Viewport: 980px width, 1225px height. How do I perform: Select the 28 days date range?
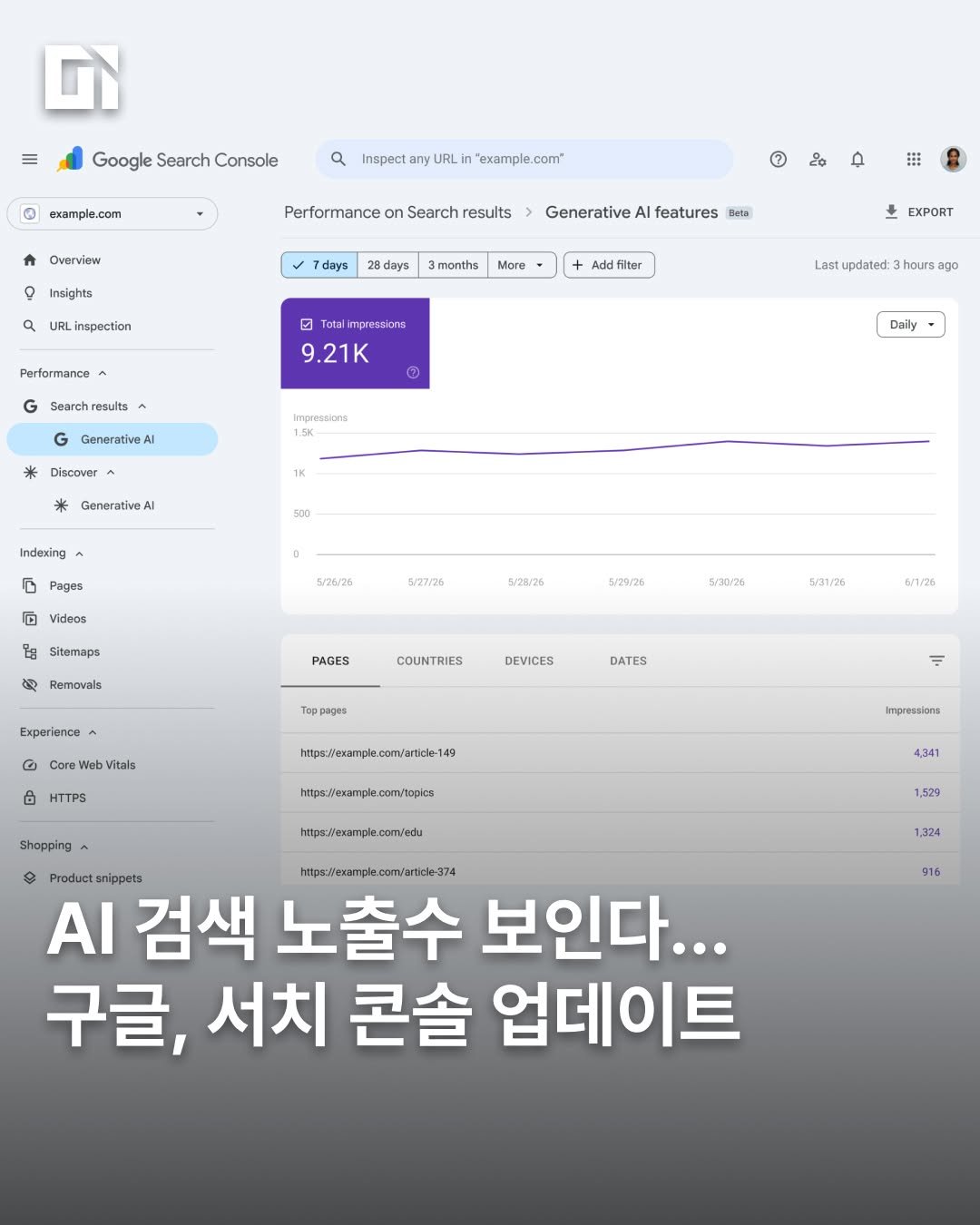[387, 265]
